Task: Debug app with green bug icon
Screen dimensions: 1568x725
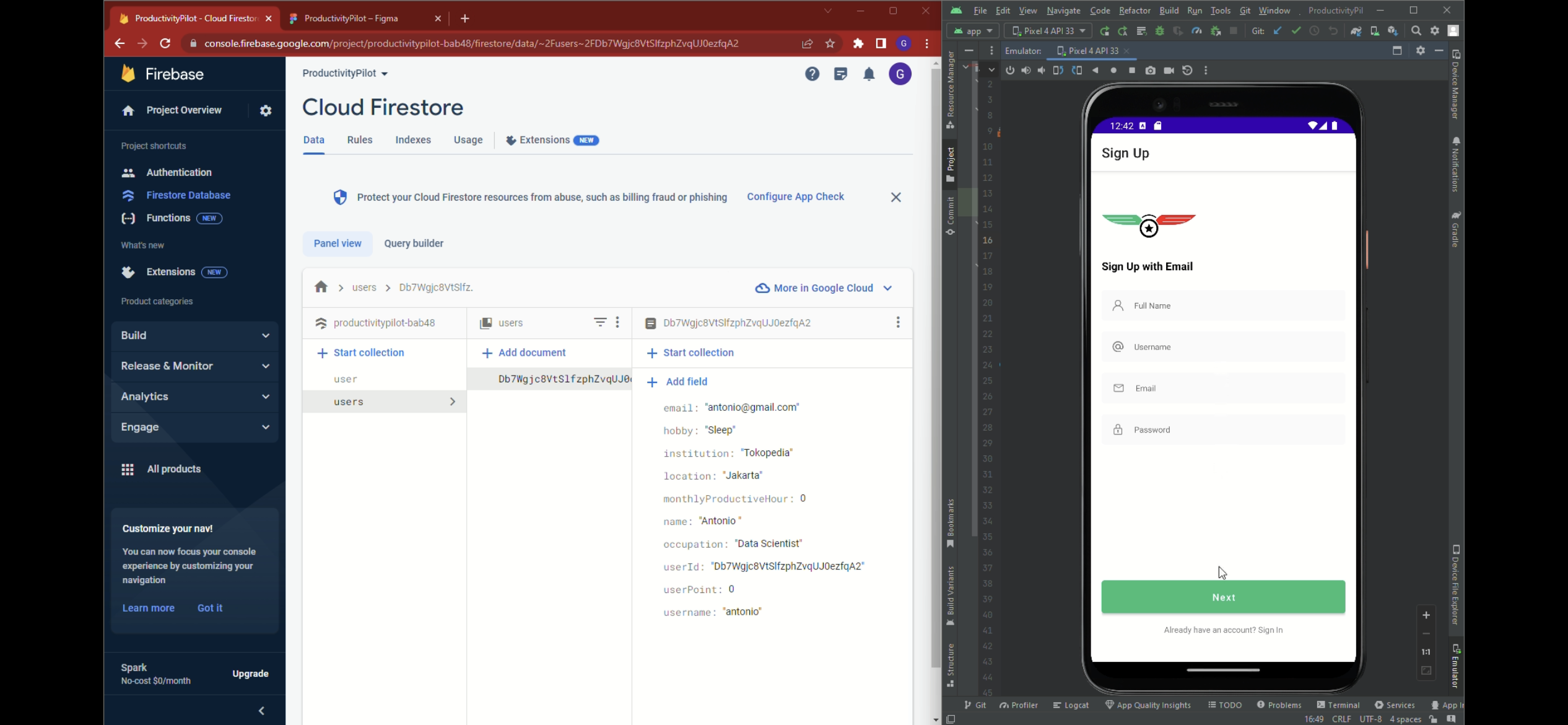Action: click(1159, 31)
